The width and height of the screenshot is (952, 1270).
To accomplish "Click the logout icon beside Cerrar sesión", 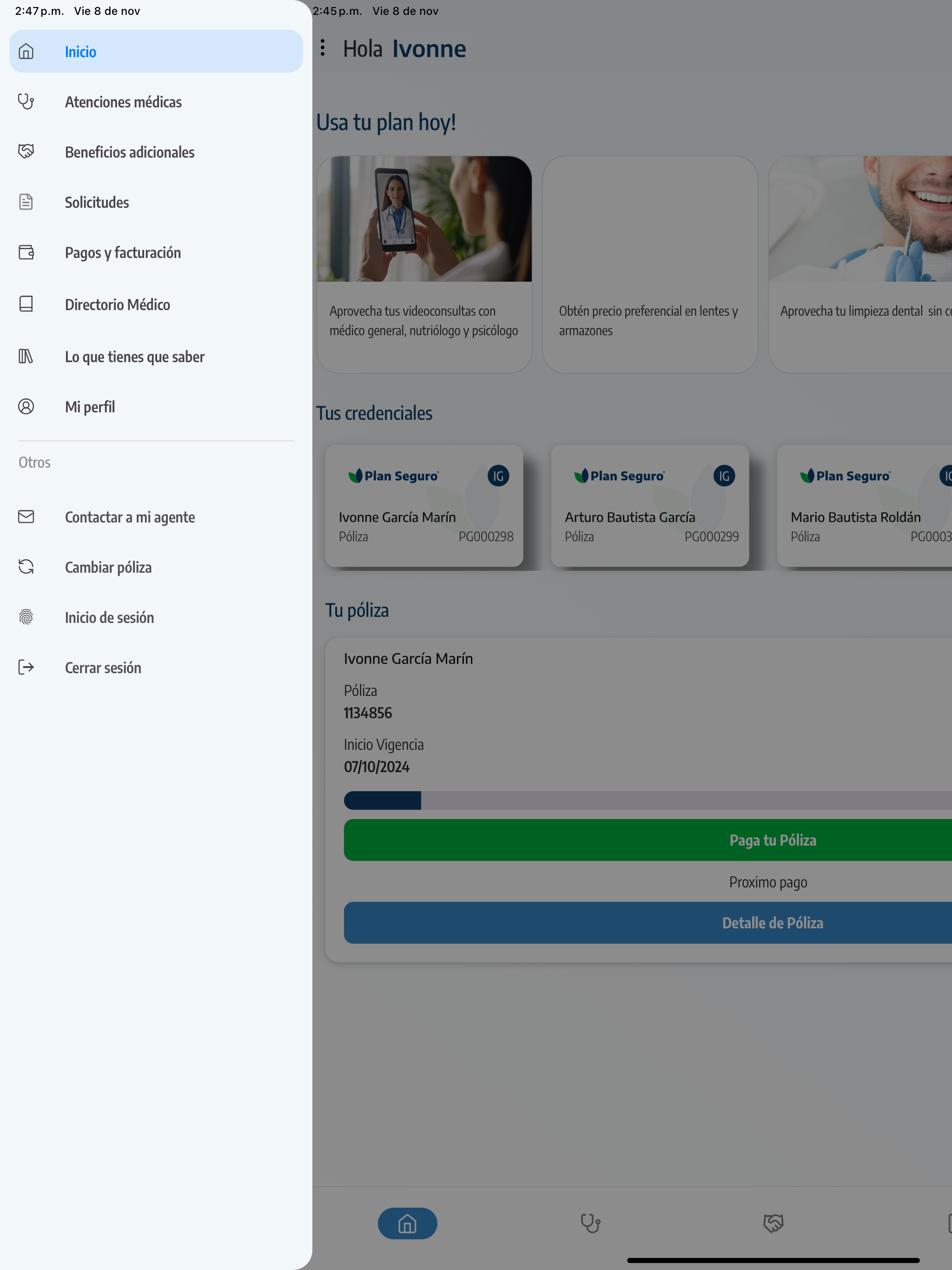I will 26,667.
